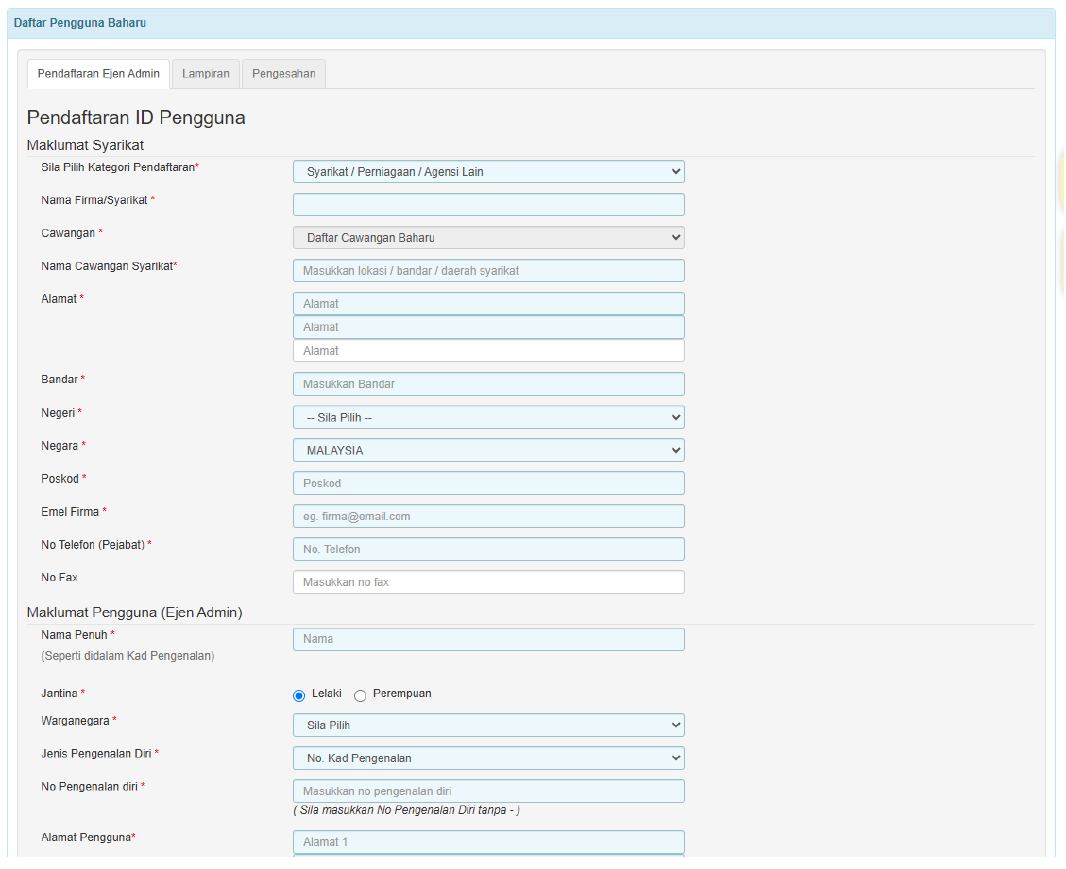The height and width of the screenshot is (869, 1066).
Task: Focus the No Pengenalan diri field
Action: (x=488, y=791)
